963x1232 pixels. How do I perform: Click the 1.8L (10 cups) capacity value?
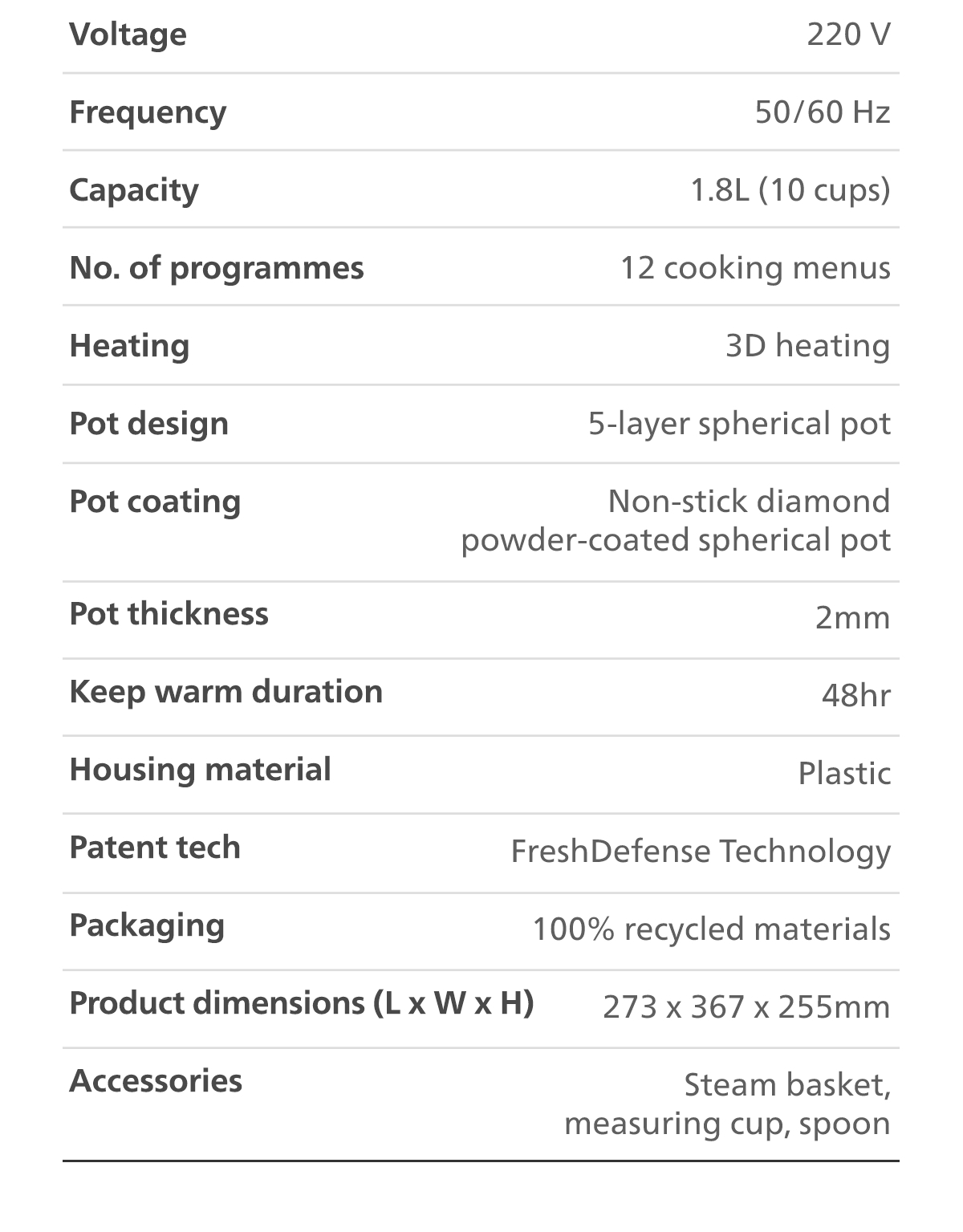(790, 190)
